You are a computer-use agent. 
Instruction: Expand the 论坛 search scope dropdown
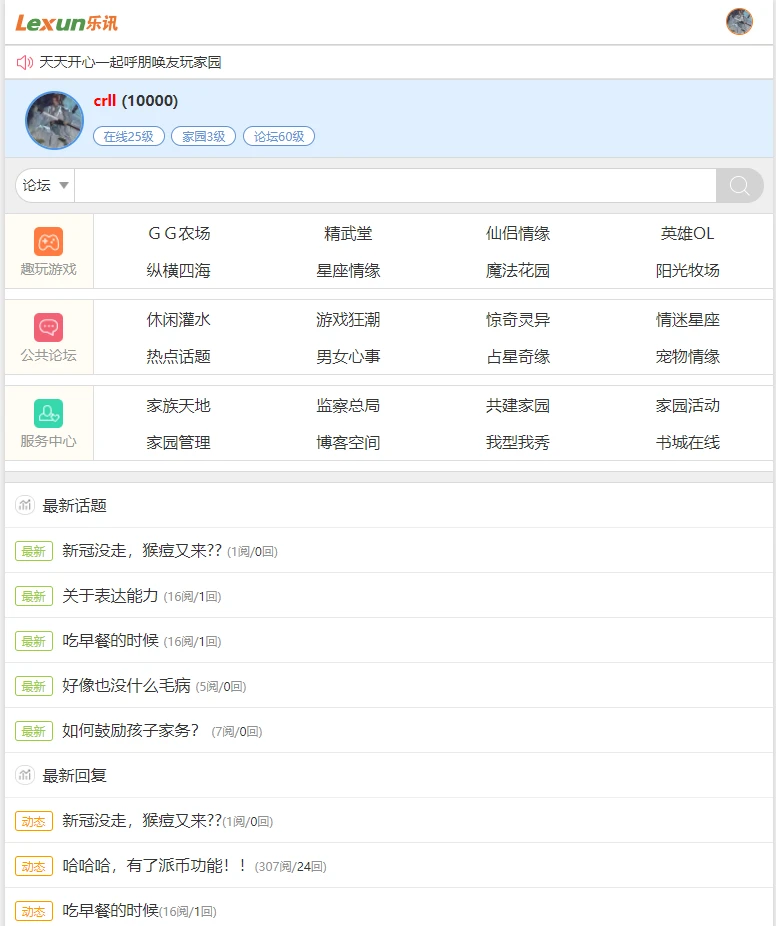pos(45,185)
